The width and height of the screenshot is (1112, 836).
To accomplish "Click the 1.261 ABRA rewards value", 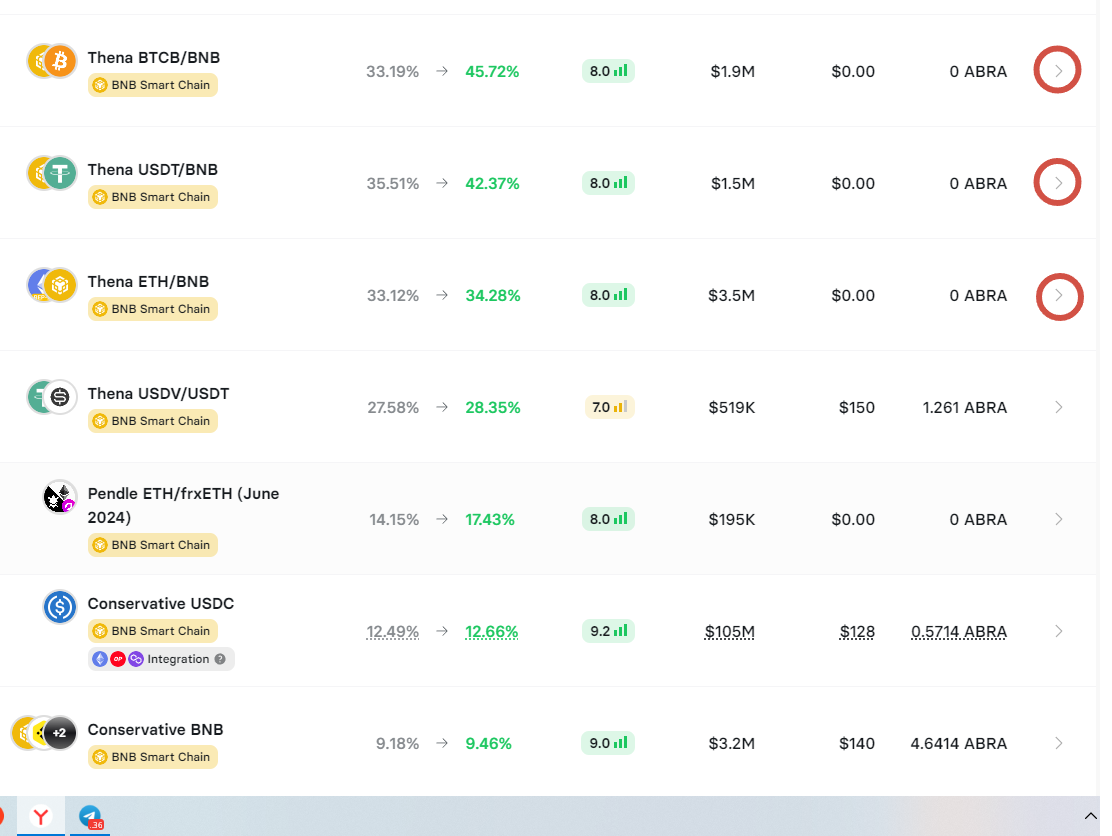I will coord(964,408).
